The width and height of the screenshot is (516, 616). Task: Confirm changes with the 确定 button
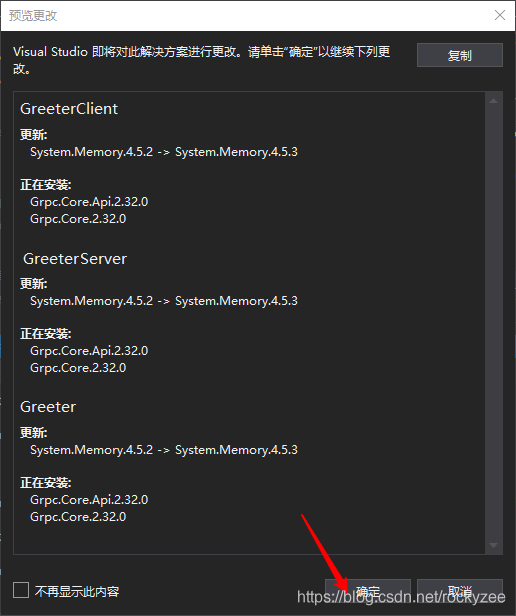tap(367, 591)
